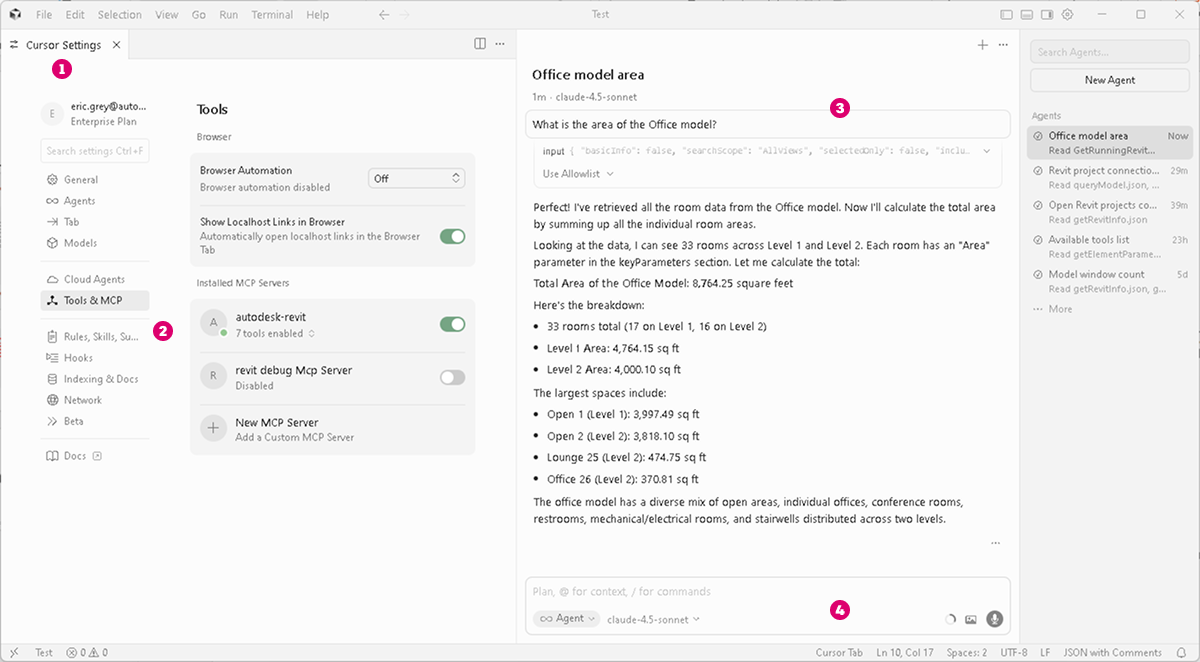
Task: Disable the Show Localhost Links in Browser toggle
Action: click(453, 237)
